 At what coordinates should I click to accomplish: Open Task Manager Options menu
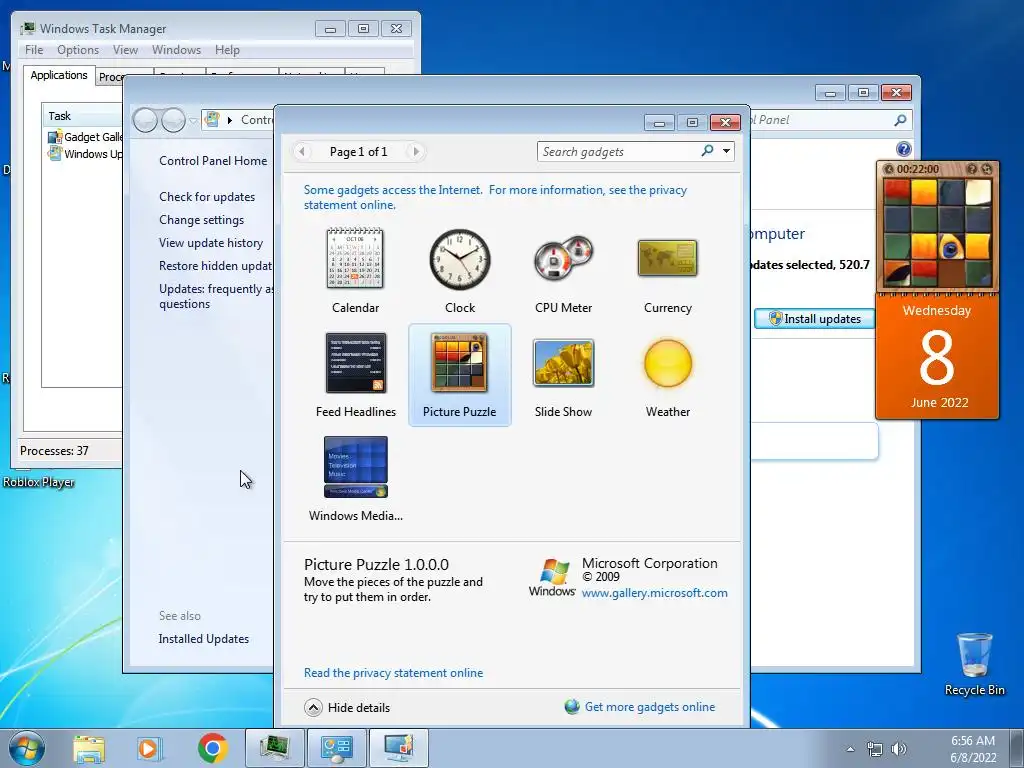(78, 50)
